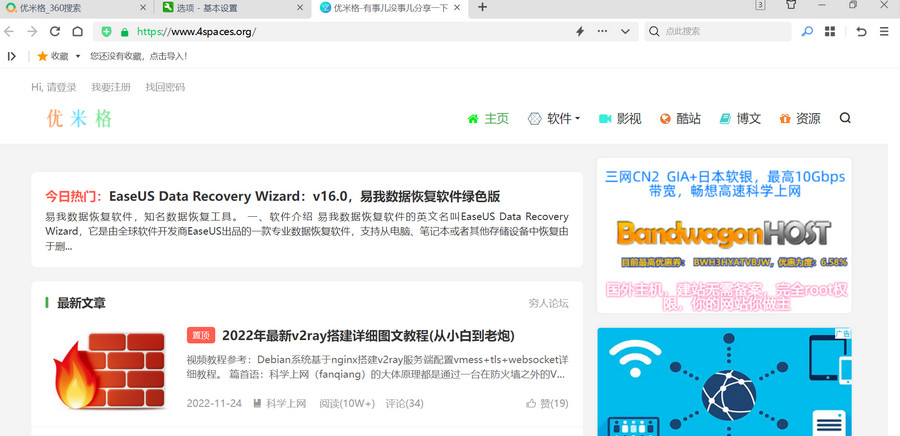Screen dimensions: 900x436
Task: Toggle the bookmarks sidebar expander
Action: pyautogui.click(x=12, y=56)
